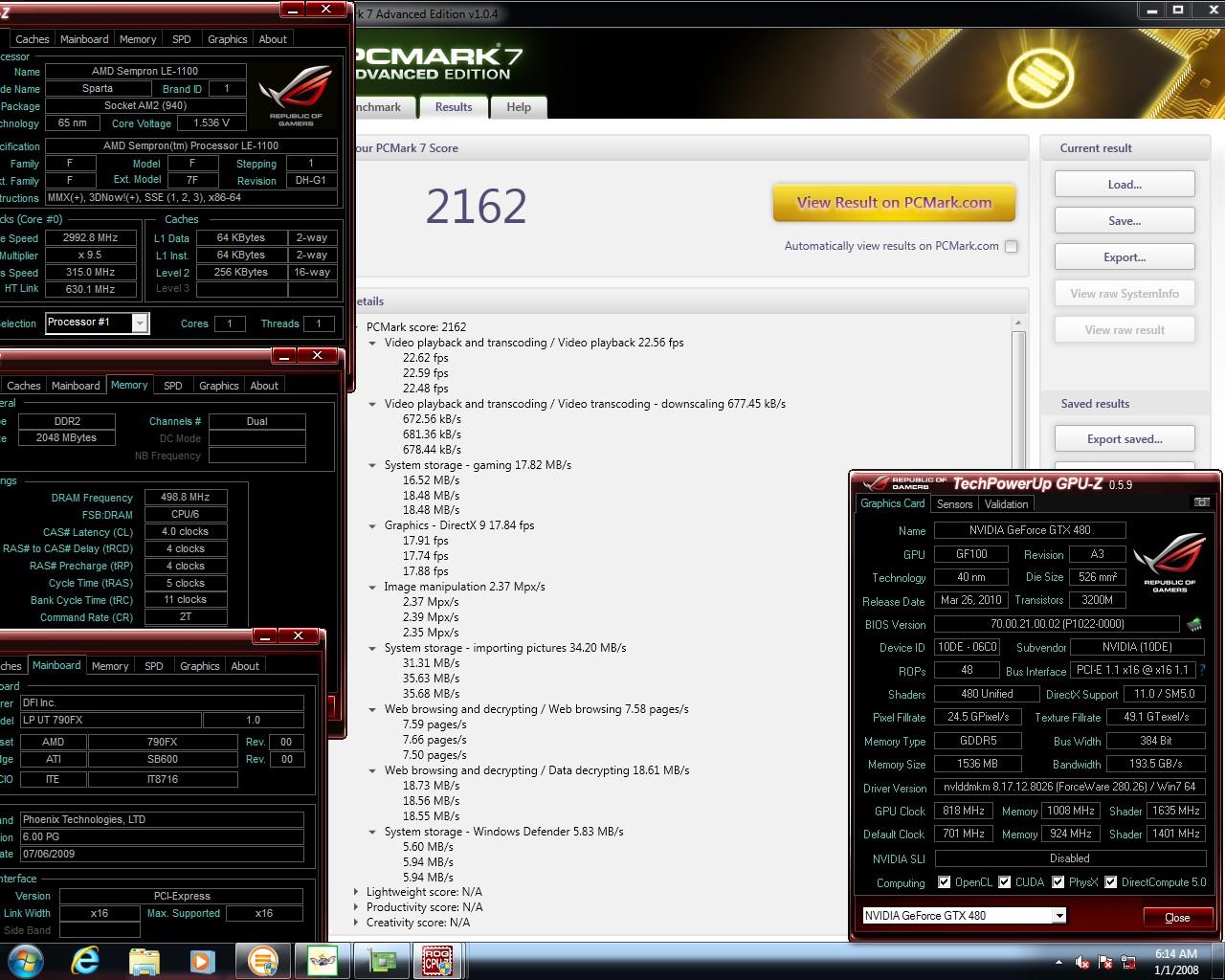
Task: Click the save BIOS chip icon in GPU-Z
Action: pyautogui.click(x=1194, y=625)
